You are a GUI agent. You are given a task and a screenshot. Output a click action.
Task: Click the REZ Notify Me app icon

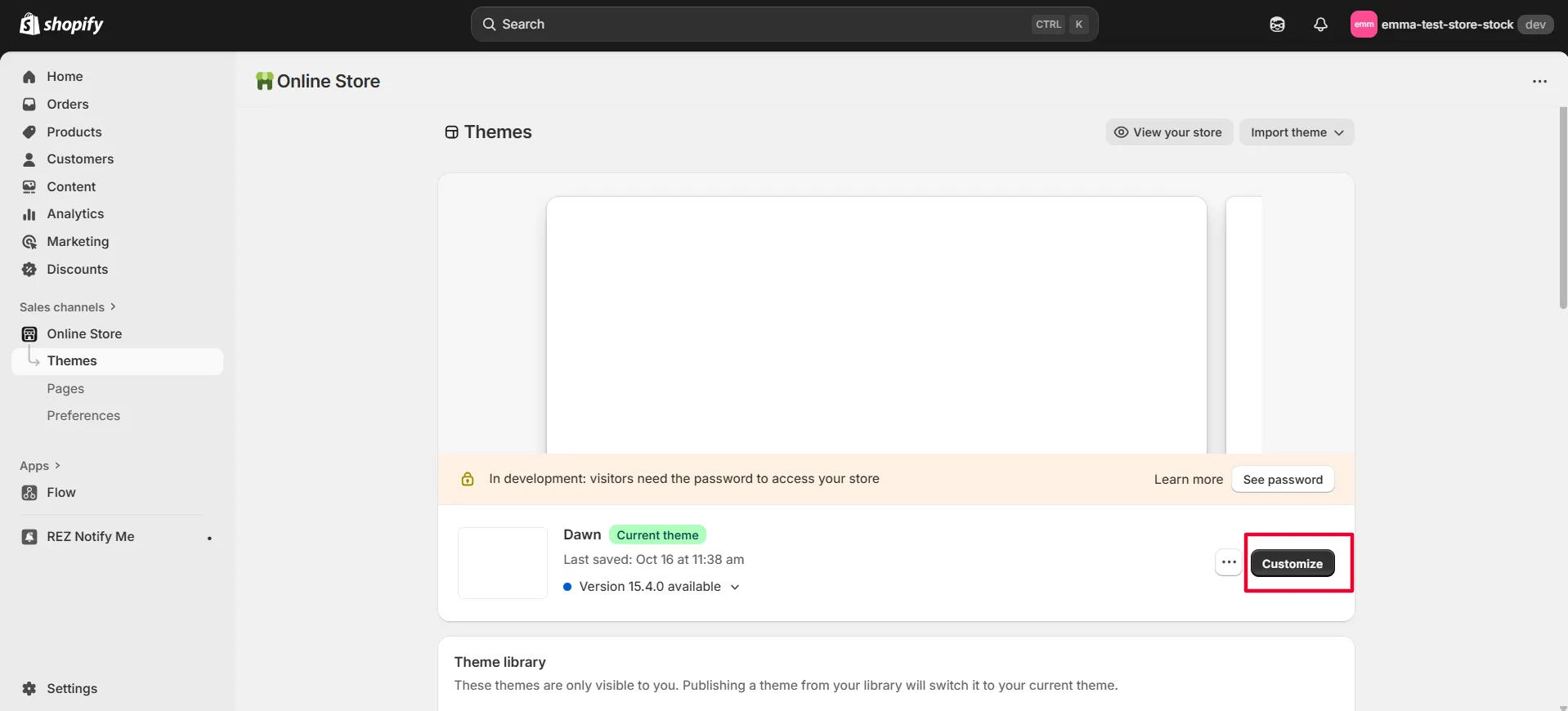tap(29, 537)
